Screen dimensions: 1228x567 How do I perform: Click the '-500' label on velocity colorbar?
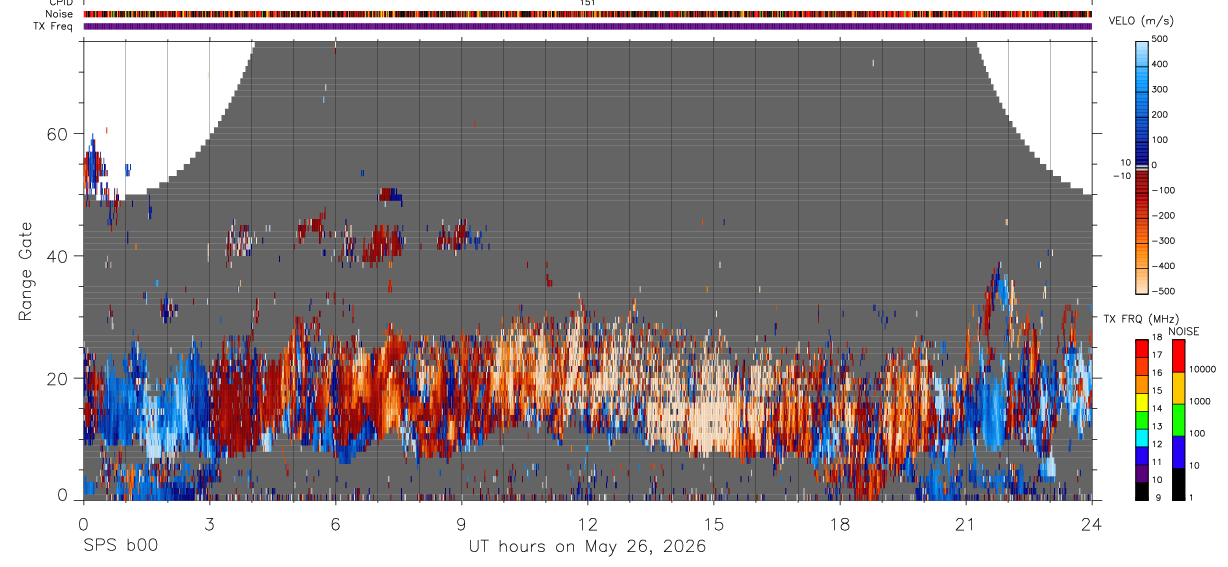pyautogui.click(x=1163, y=291)
